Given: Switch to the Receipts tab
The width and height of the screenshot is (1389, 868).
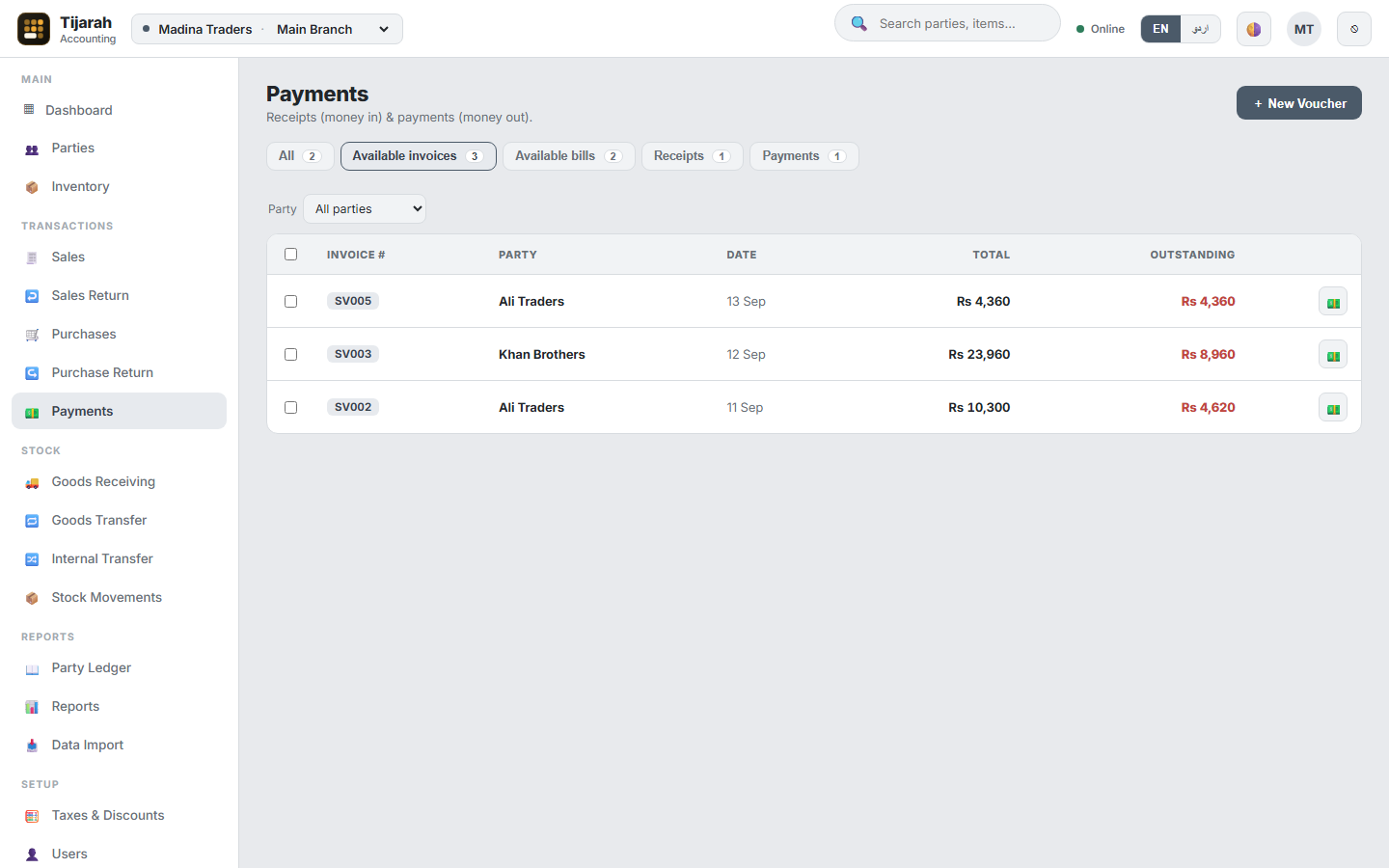Looking at the screenshot, I should tap(693, 156).
